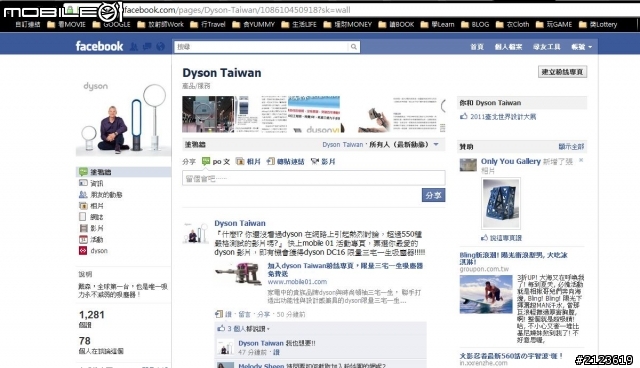Viewport: 640px width, 368px height.
Task: Open friend requests icon in header
Action: coord(133,47)
